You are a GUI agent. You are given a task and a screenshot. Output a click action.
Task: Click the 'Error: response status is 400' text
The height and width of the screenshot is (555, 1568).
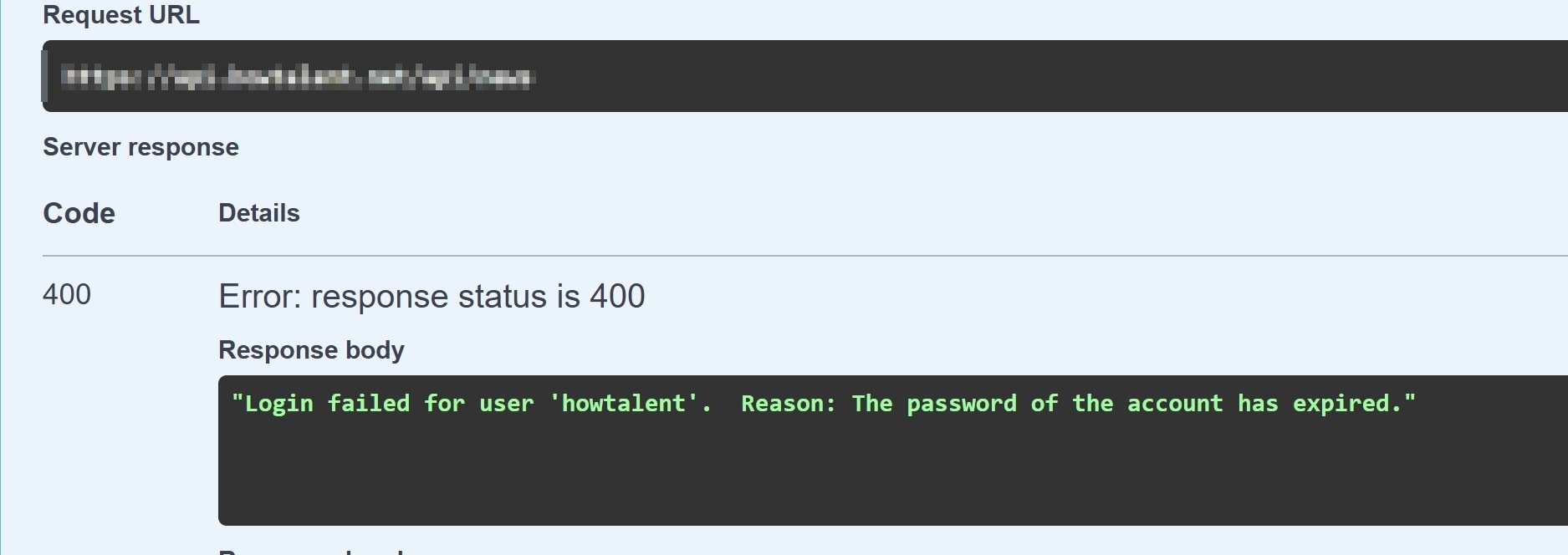(432, 296)
